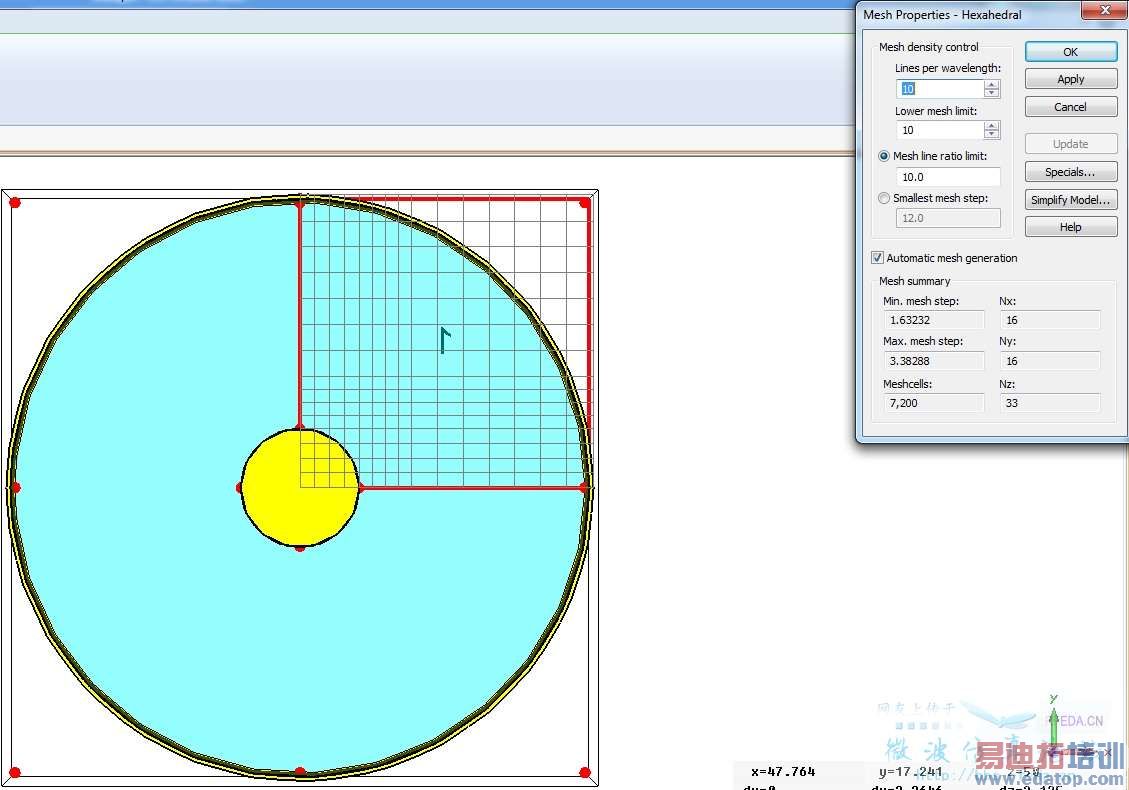
Task: Increment Lower mesh limit using up arrow
Action: [x=991, y=126]
